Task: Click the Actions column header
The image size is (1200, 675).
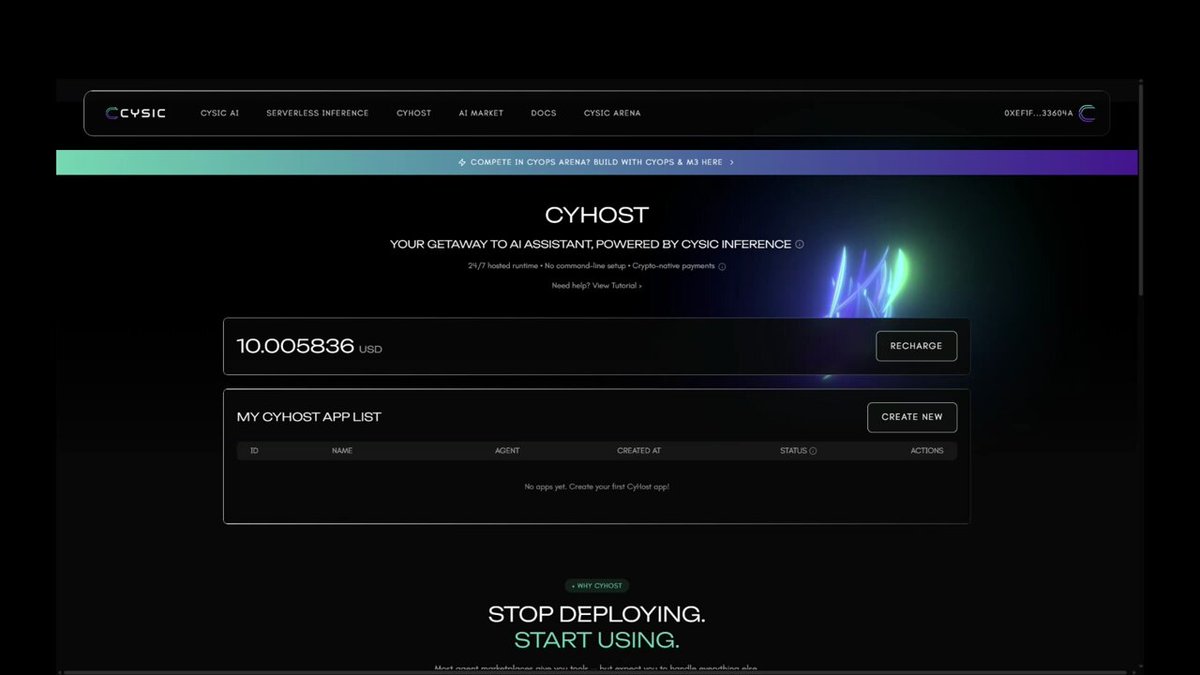Action: (x=927, y=451)
